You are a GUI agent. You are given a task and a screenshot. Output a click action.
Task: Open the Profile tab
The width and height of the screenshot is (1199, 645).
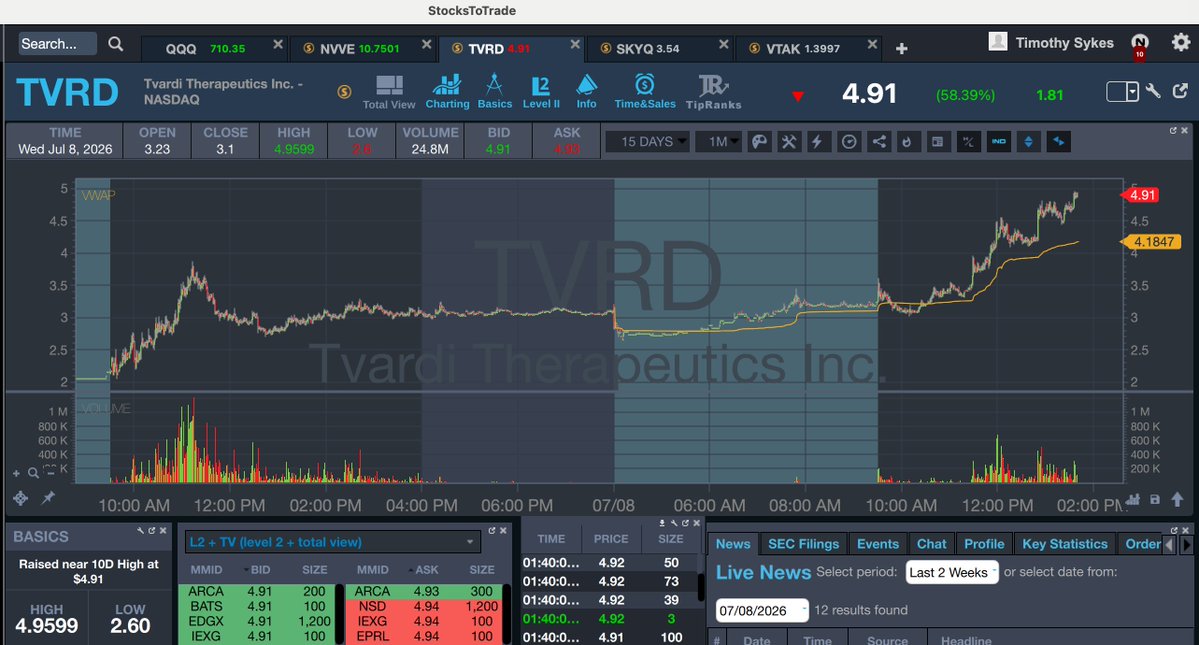coord(984,544)
